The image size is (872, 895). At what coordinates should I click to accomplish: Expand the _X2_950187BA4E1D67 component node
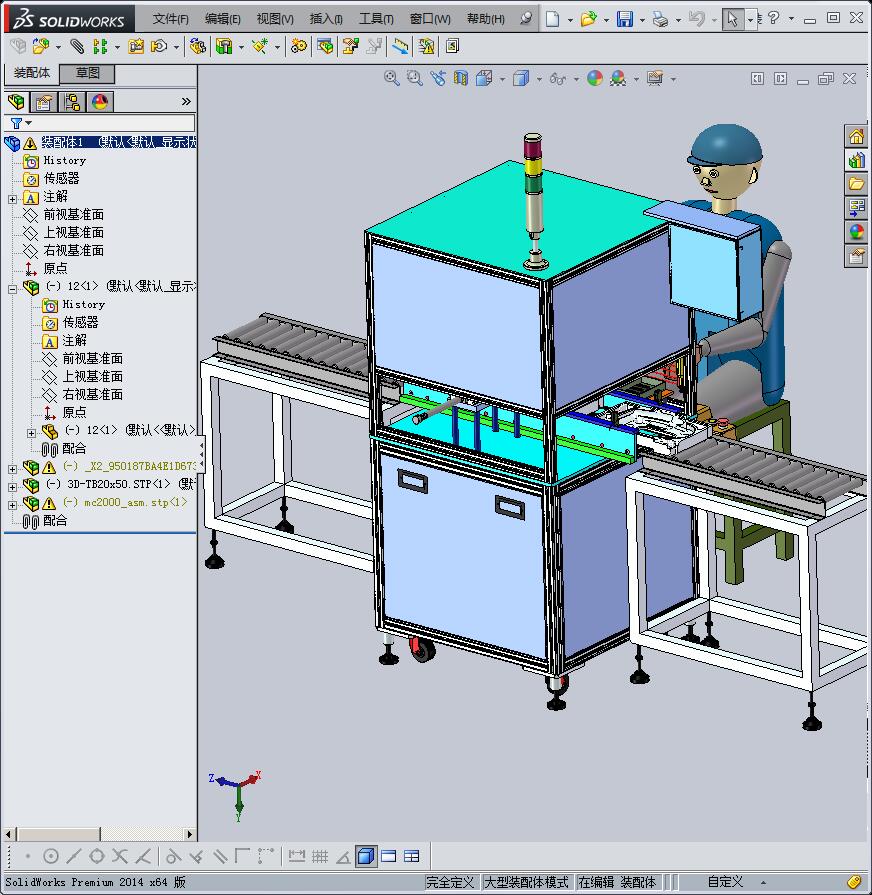12,469
